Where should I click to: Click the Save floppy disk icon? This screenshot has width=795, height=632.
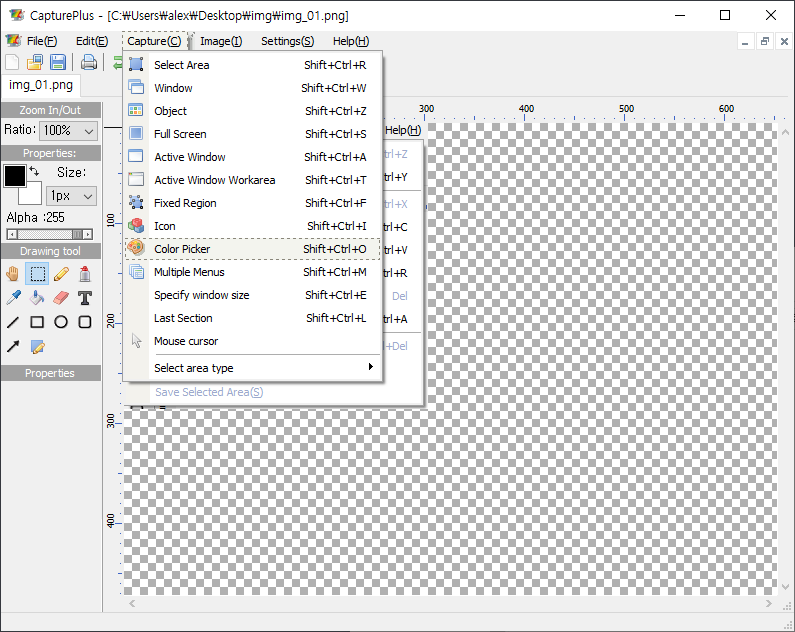pyautogui.click(x=58, y=63)
